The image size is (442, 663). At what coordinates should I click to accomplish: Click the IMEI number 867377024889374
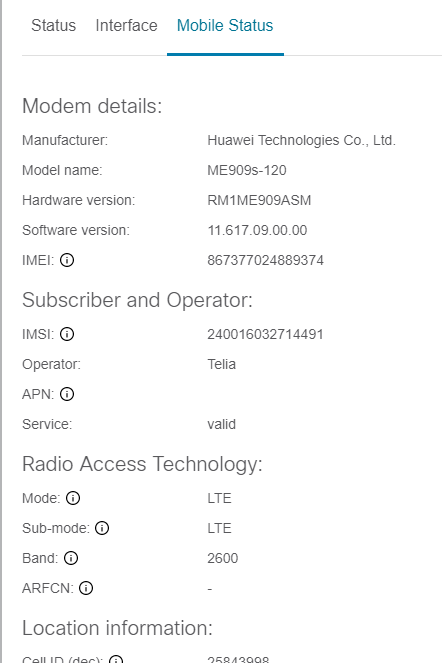pyautogui.click(x=266, y=260)
